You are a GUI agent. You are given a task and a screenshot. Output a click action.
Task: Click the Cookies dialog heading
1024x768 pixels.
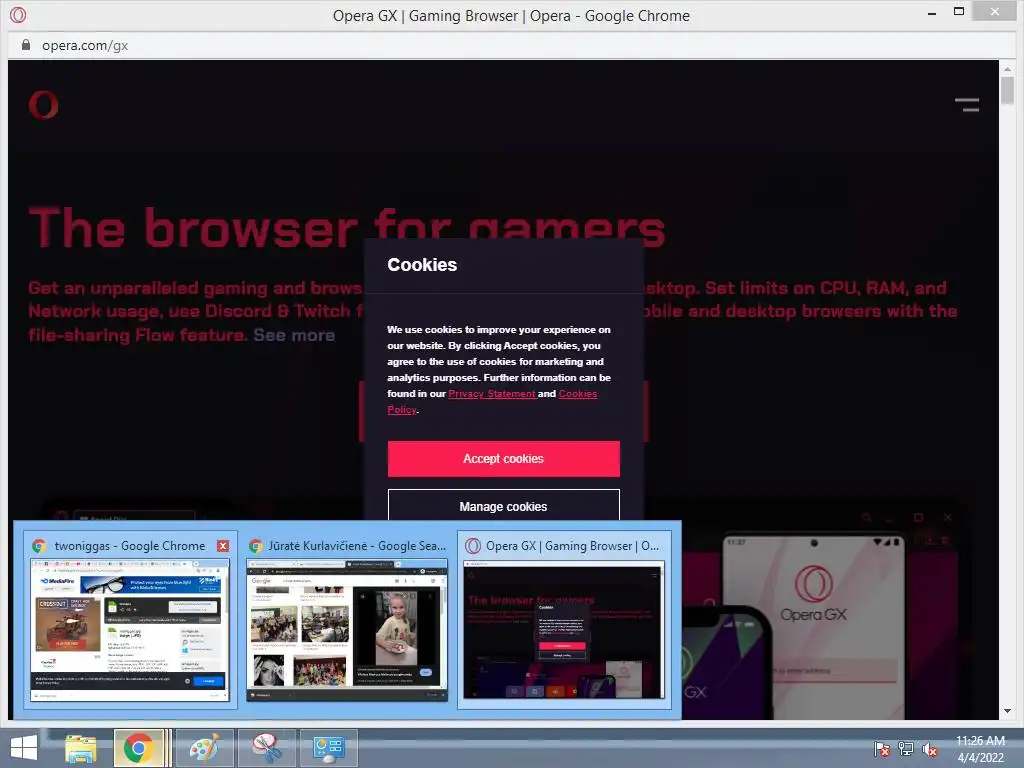pos(422,264)
